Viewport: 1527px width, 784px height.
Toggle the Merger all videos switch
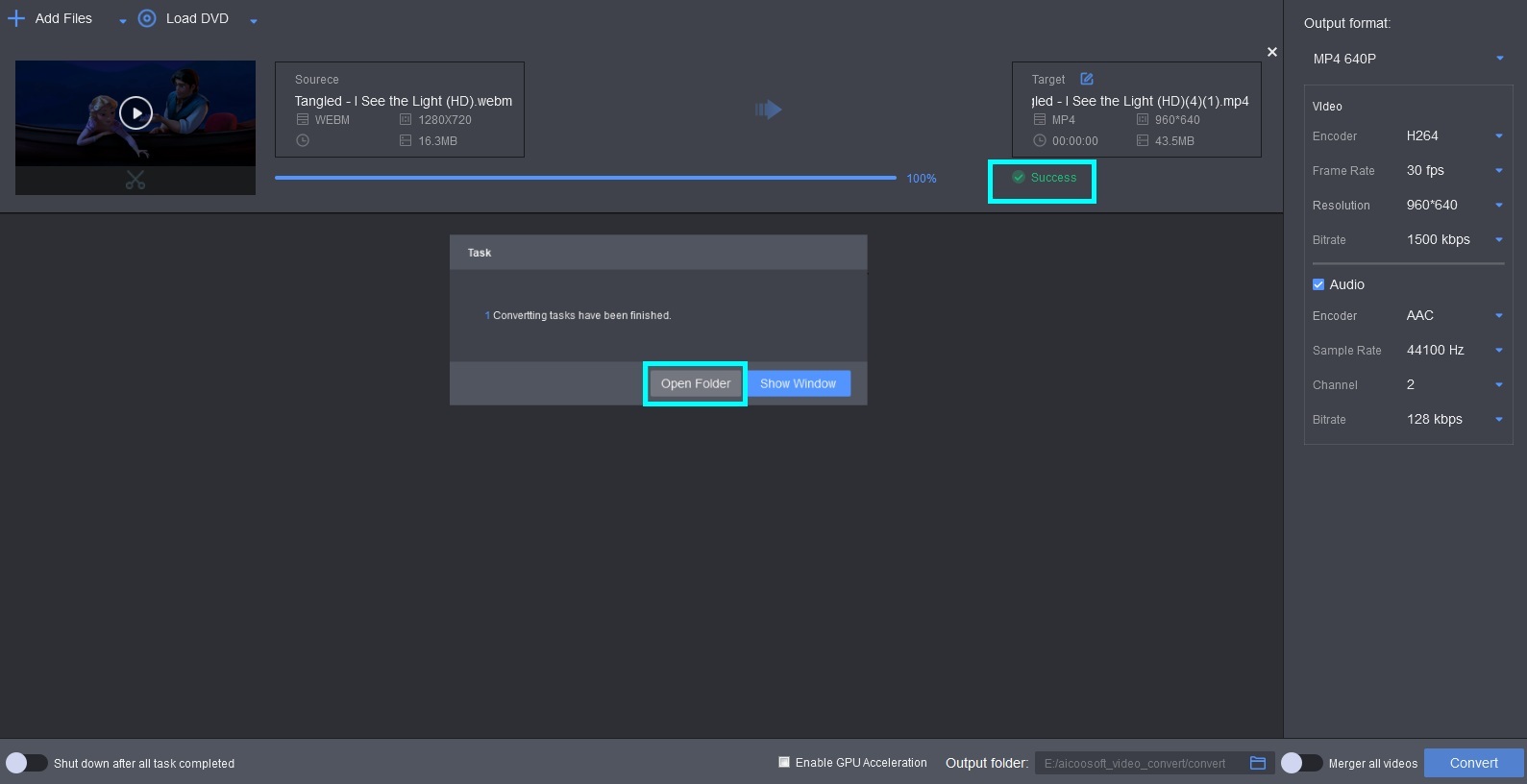click(x=1301, y=763)
